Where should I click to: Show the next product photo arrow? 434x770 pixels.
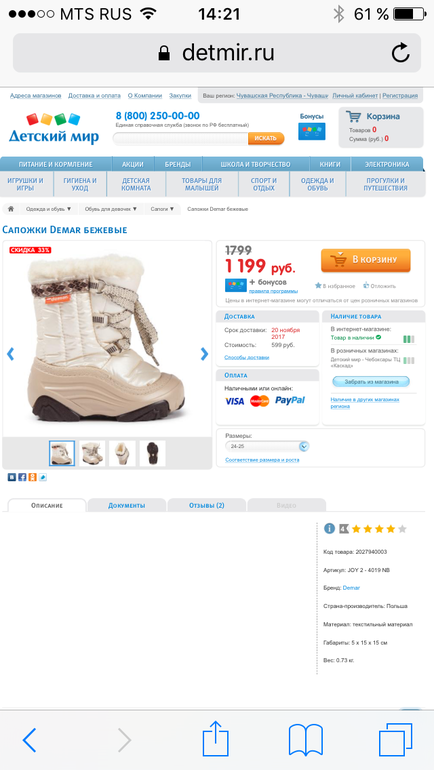[205, 354]
